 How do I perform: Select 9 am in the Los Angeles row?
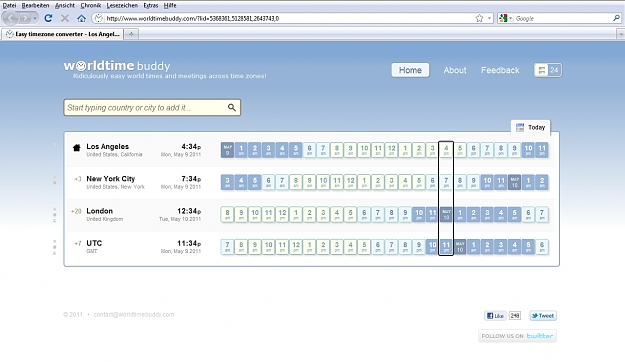click(x=350, y=150)
